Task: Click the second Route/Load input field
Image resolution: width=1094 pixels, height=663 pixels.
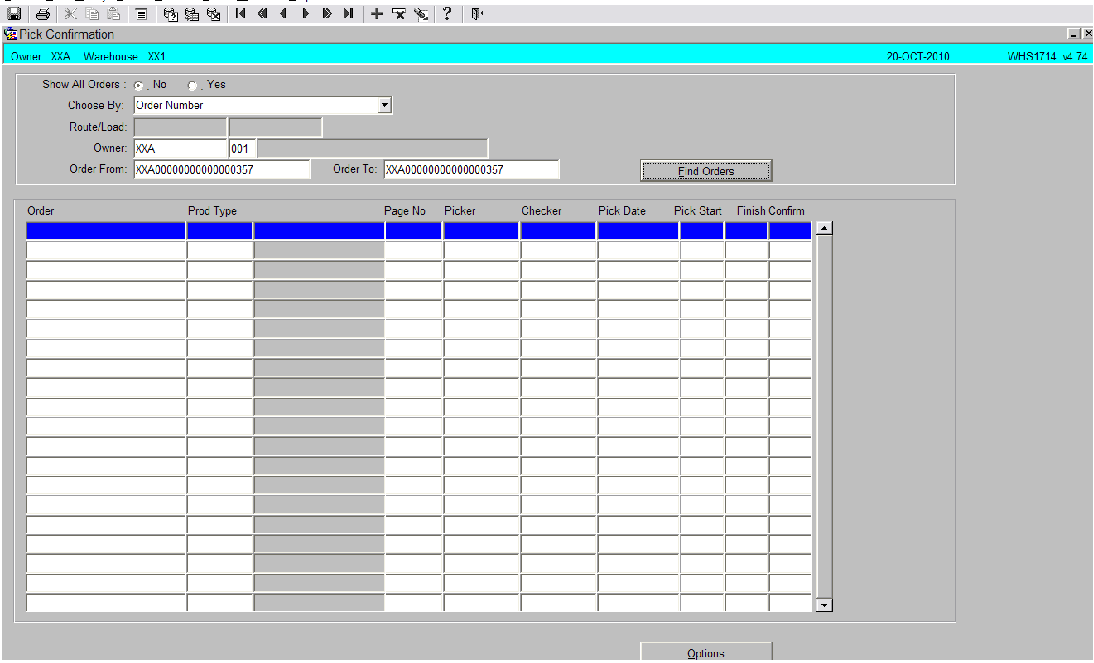Action: click(x=276, y=127)
